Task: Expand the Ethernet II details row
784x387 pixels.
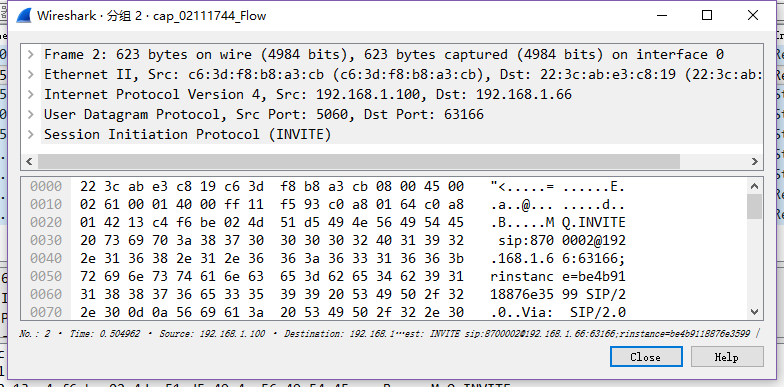Action: point(31,74)
